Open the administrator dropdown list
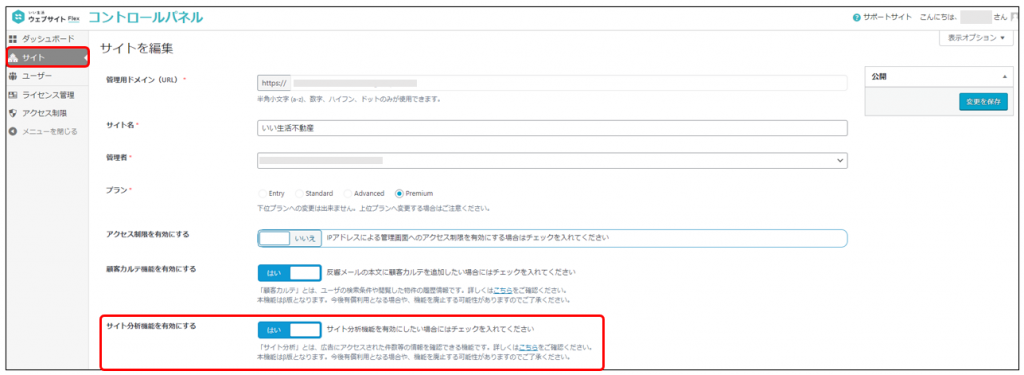This screenshot has height=375, width=1024. (x=552, y=160)
